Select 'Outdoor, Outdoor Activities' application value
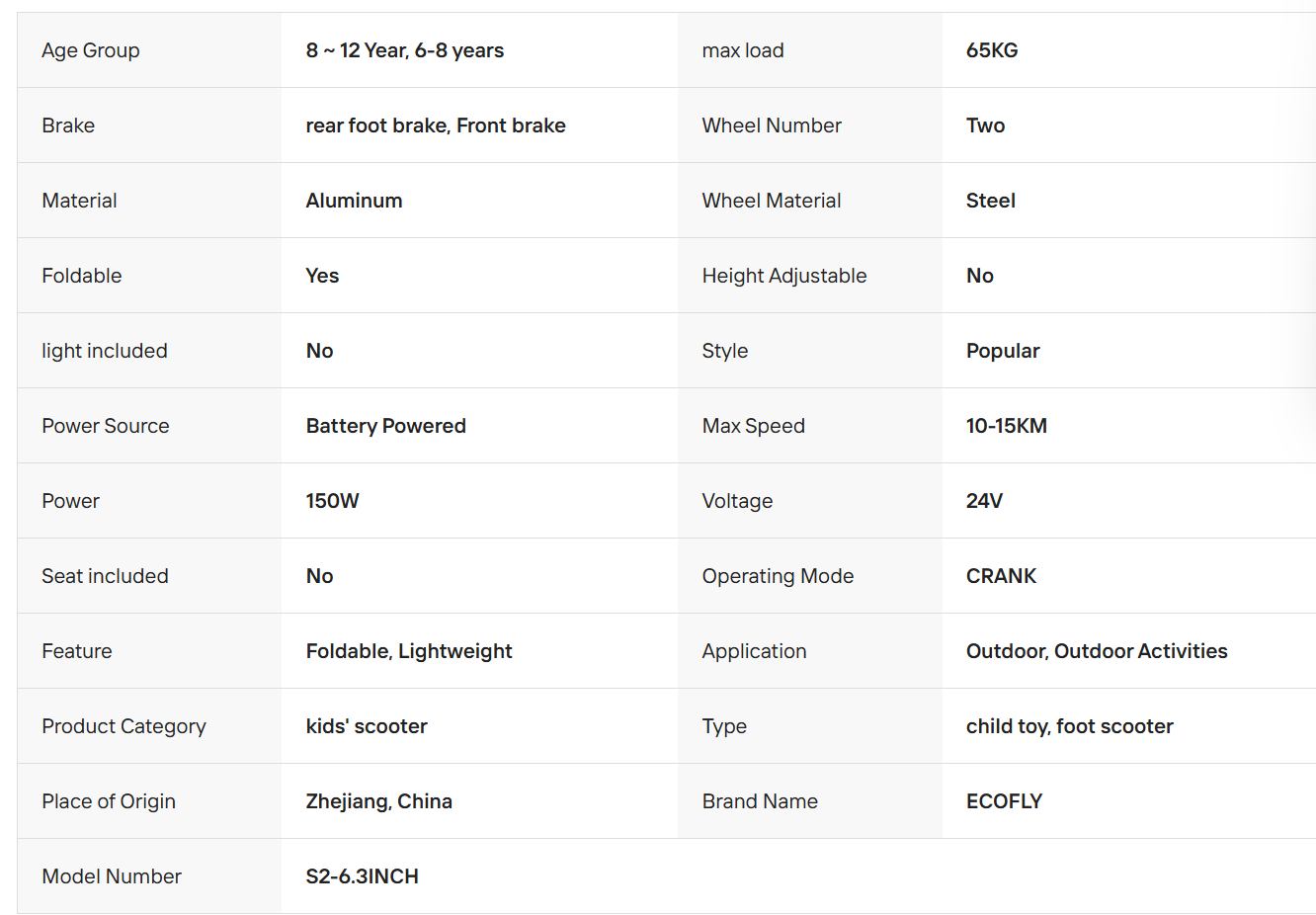The image size is (1316, 915). [x=1097, y=651]
